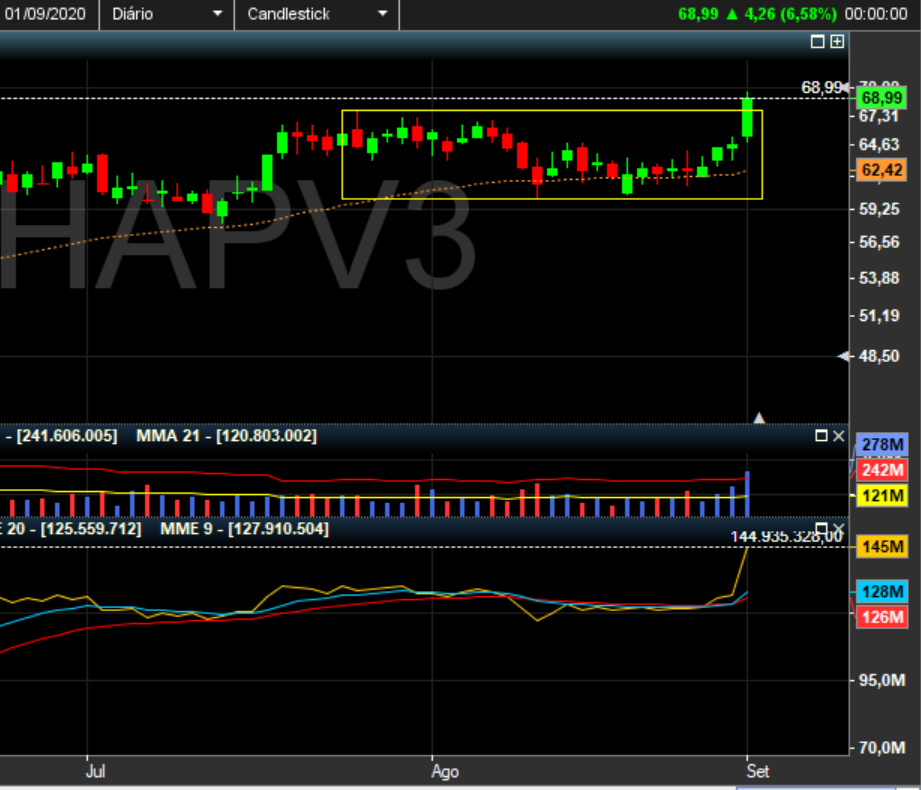921x790 pixels.
Task: Select the MMA 21 indicator label
Action: (x=226, y=436)
